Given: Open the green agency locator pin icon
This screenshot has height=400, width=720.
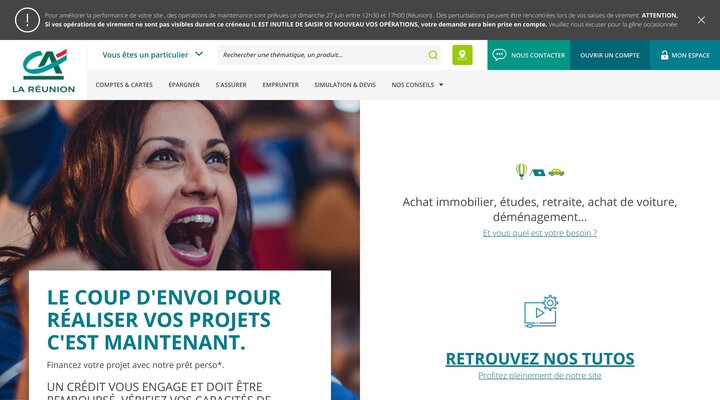Looking at the screenshot, I should pos(462,55).
